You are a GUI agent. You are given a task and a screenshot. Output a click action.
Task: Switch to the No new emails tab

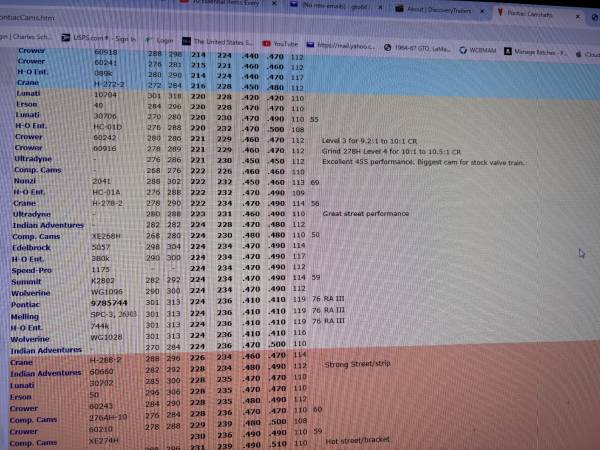345,6
